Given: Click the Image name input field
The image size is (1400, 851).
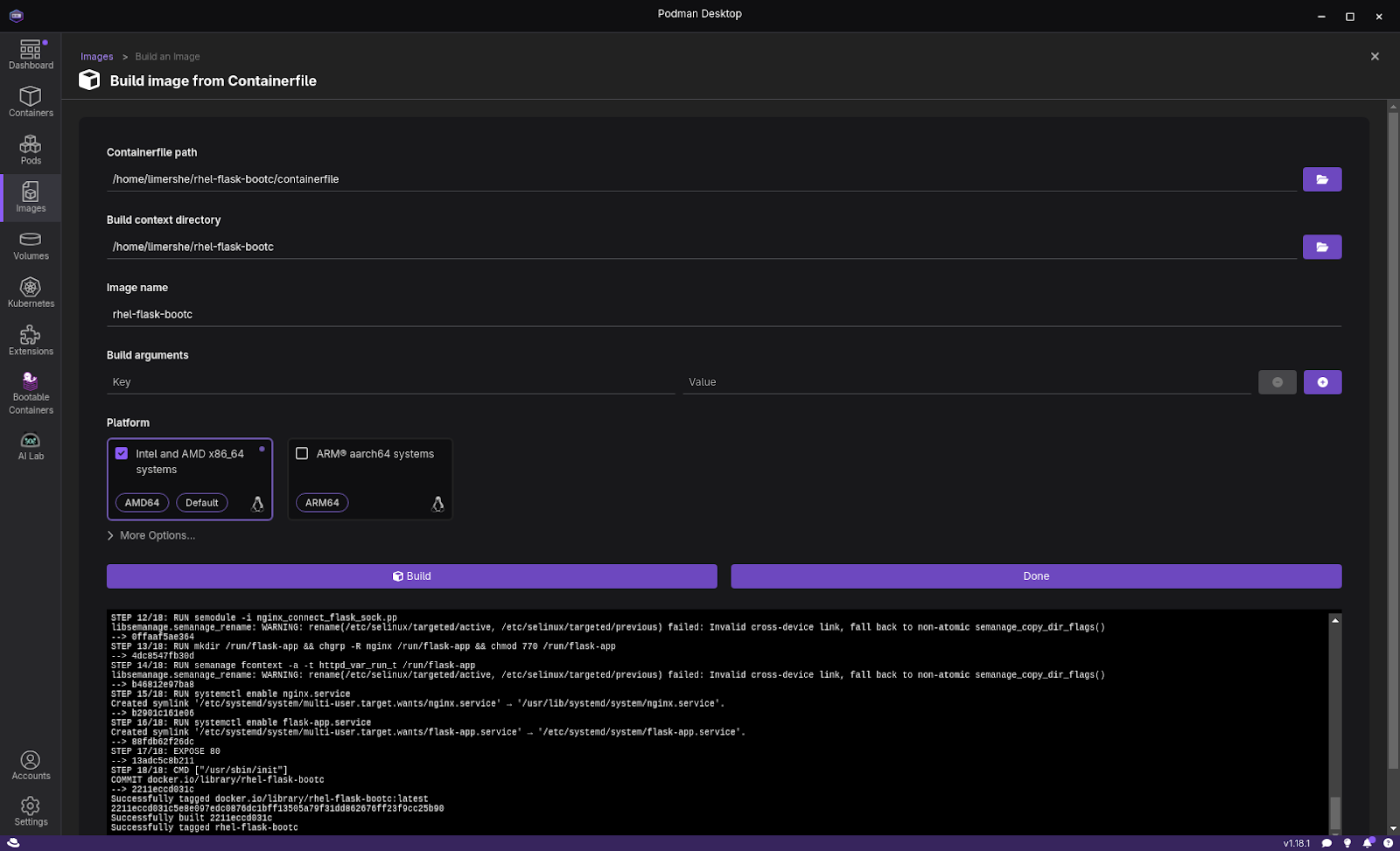Looking at the screenshot, I should tap(723, 315).
